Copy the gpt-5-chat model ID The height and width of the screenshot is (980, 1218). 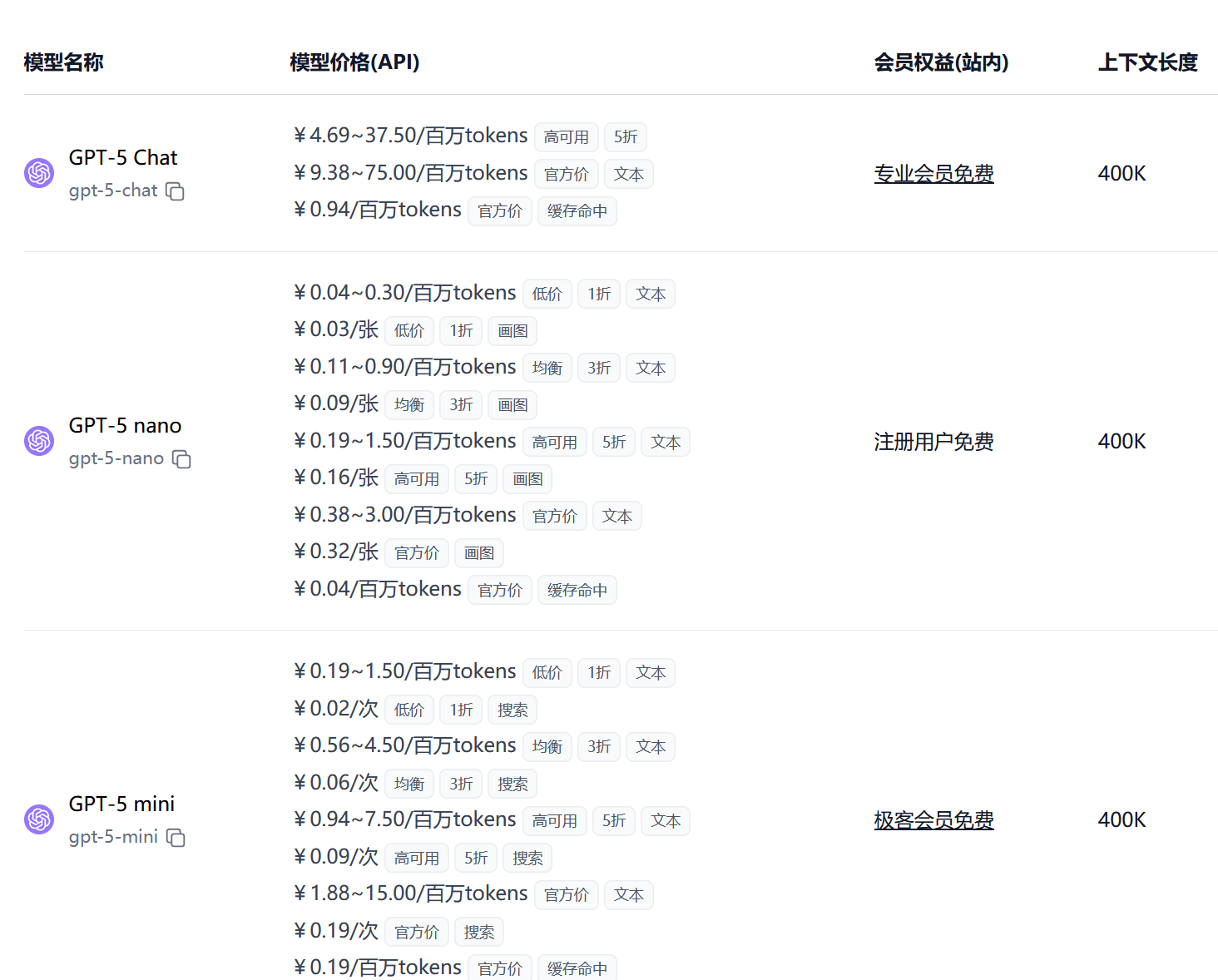pos(175,191)
